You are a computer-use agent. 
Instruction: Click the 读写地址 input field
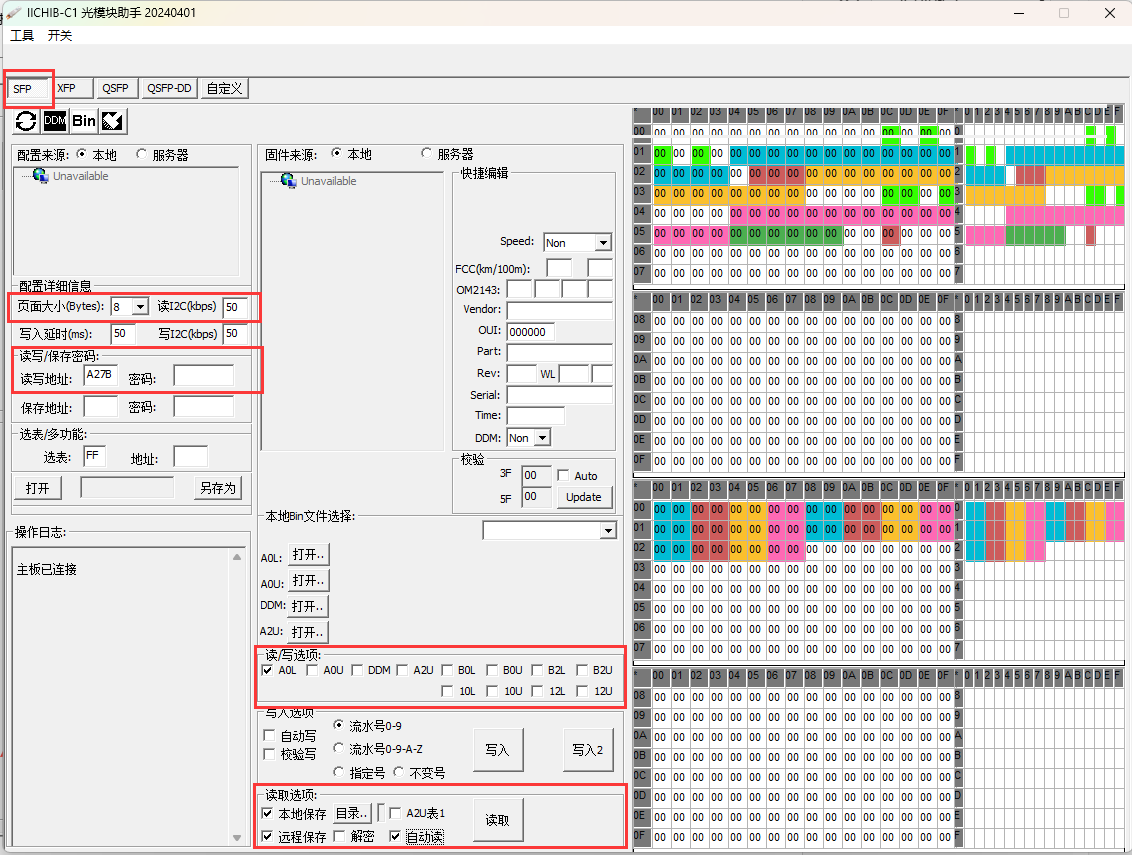point(100,376)
